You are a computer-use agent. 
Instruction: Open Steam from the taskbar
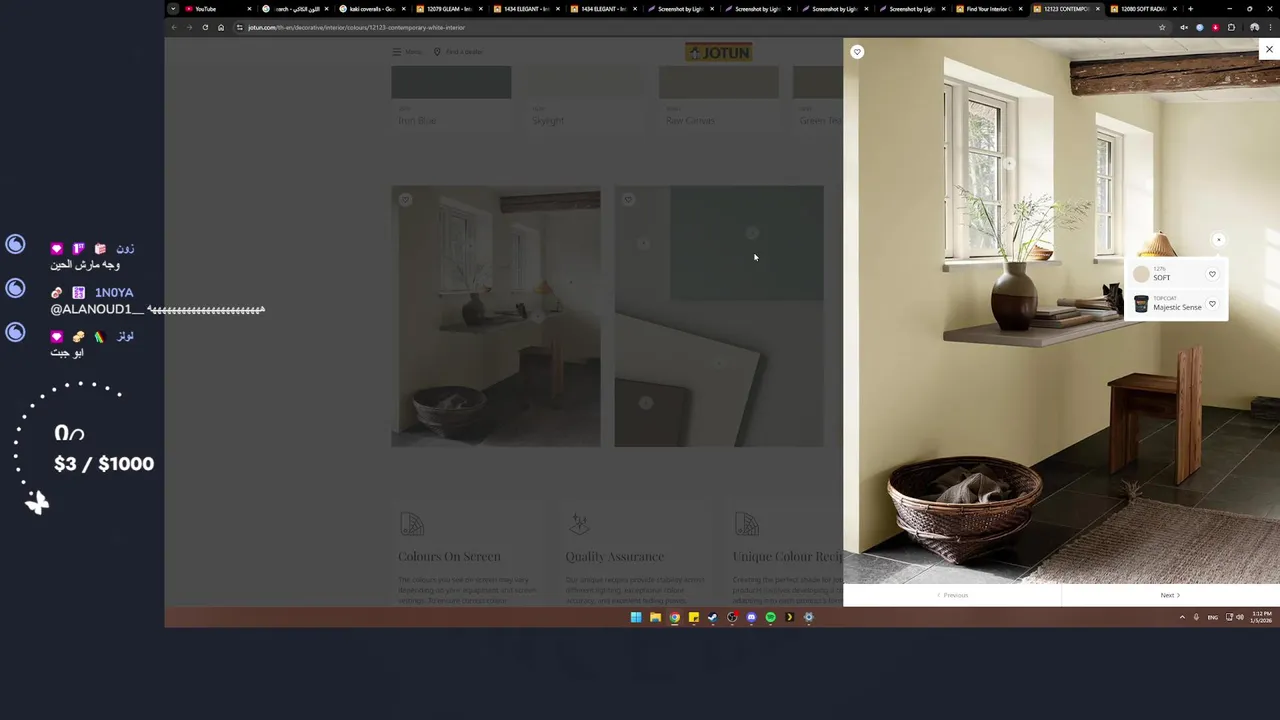[x=712, y=617]
